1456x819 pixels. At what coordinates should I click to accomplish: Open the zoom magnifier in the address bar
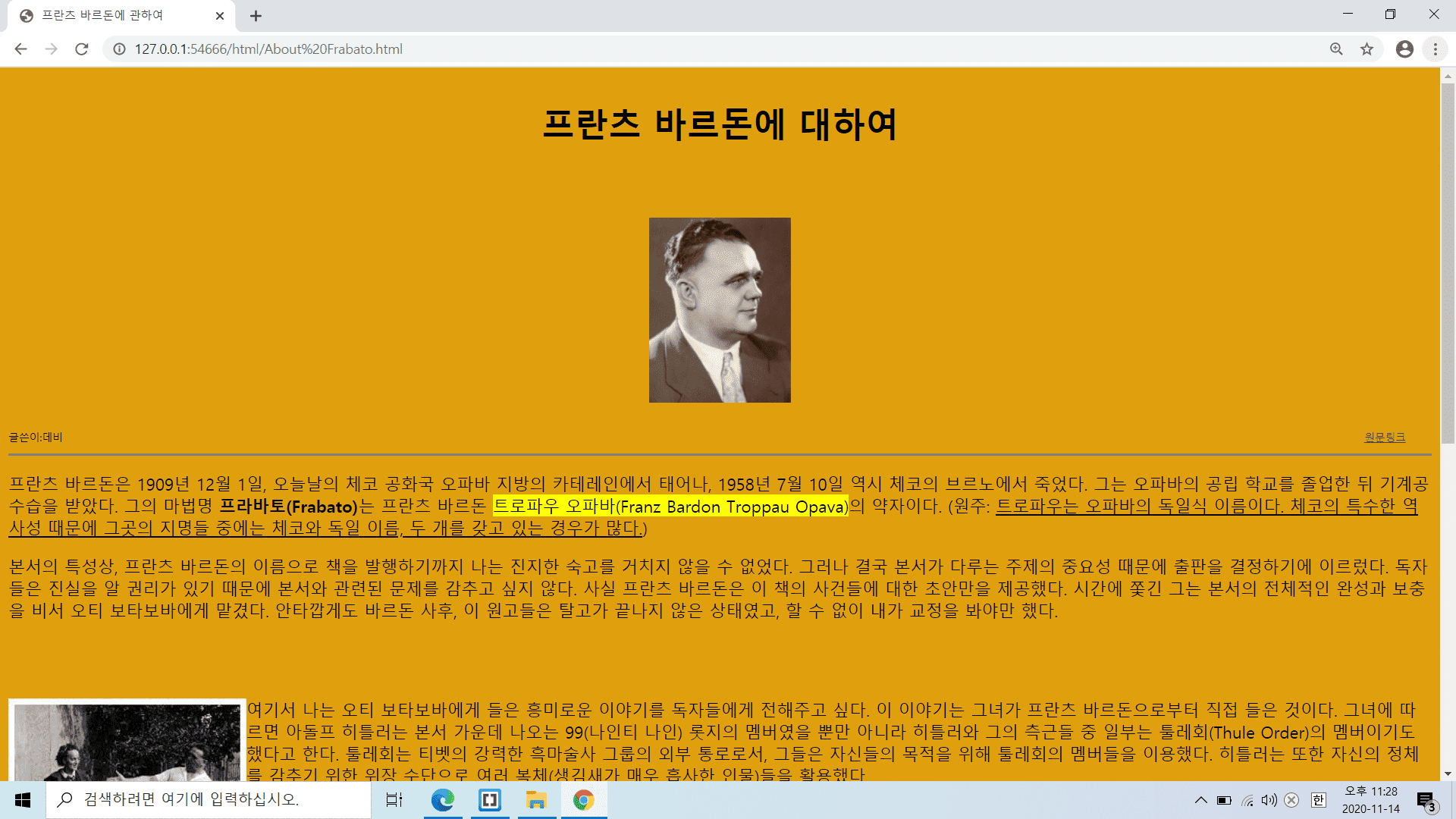[1335, 49]
